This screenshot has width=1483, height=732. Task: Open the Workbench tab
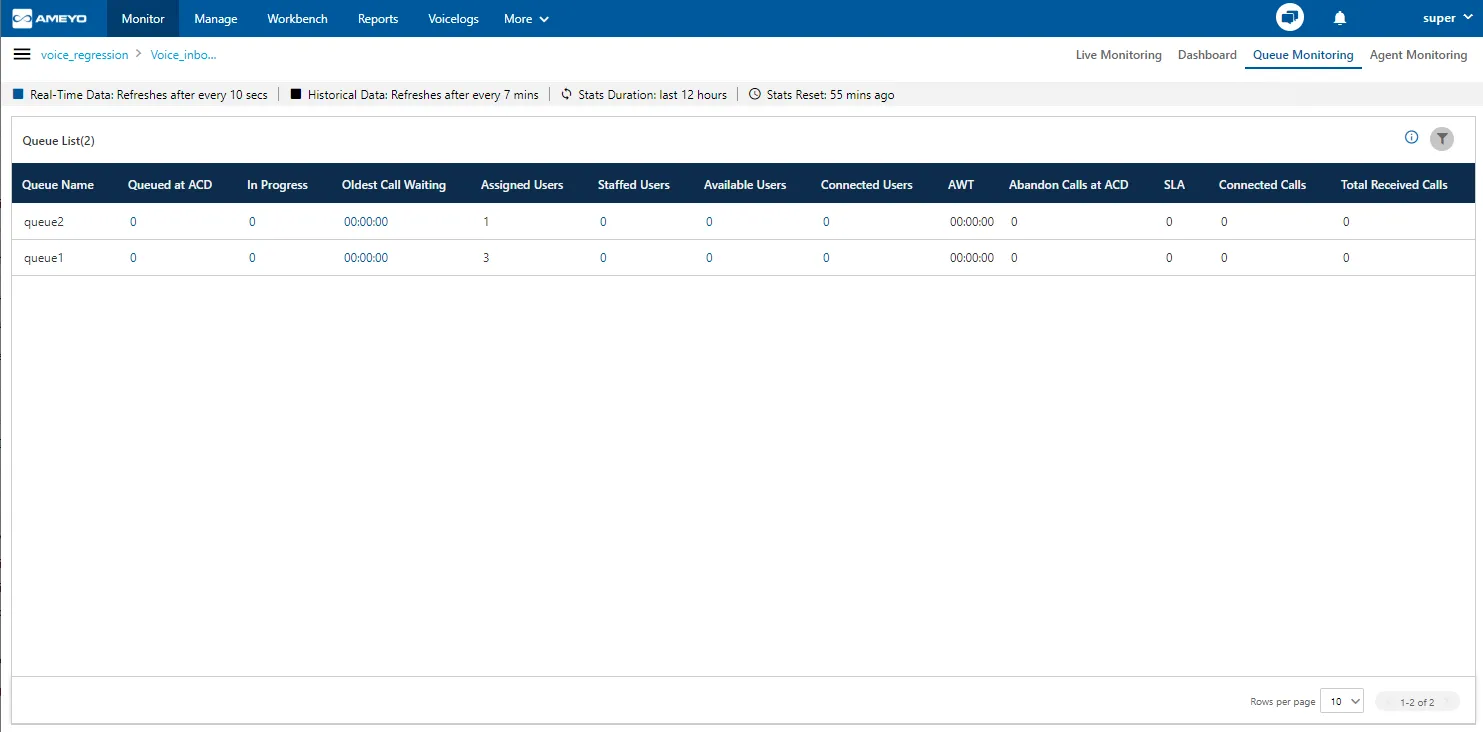point(297,18)
